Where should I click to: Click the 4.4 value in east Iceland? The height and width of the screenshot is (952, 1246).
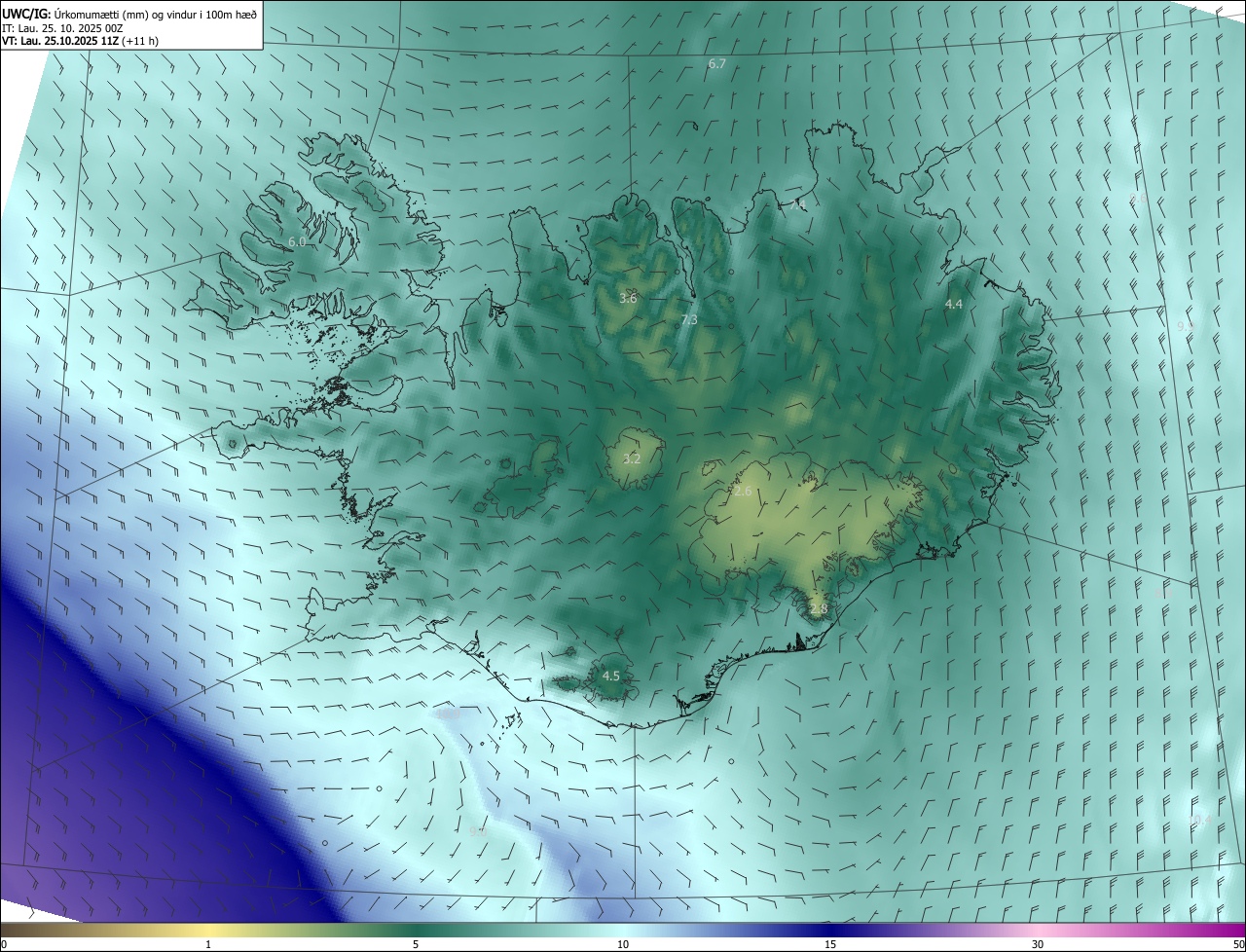pos(954,304)
